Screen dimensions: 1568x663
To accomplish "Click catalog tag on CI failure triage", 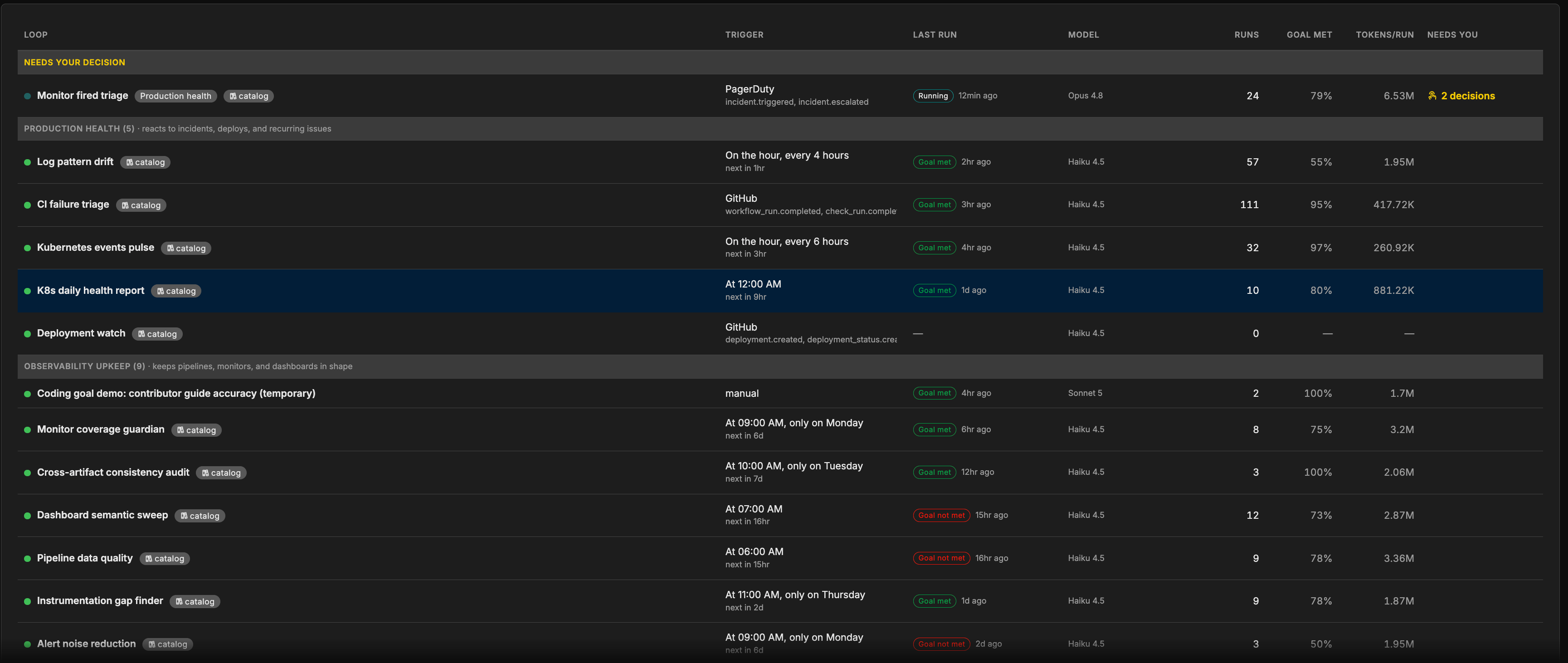I will point(141,205).
